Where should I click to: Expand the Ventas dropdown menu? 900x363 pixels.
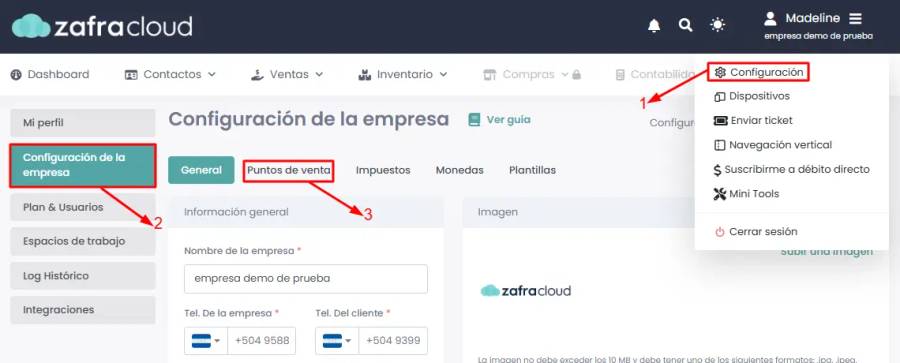319,75
